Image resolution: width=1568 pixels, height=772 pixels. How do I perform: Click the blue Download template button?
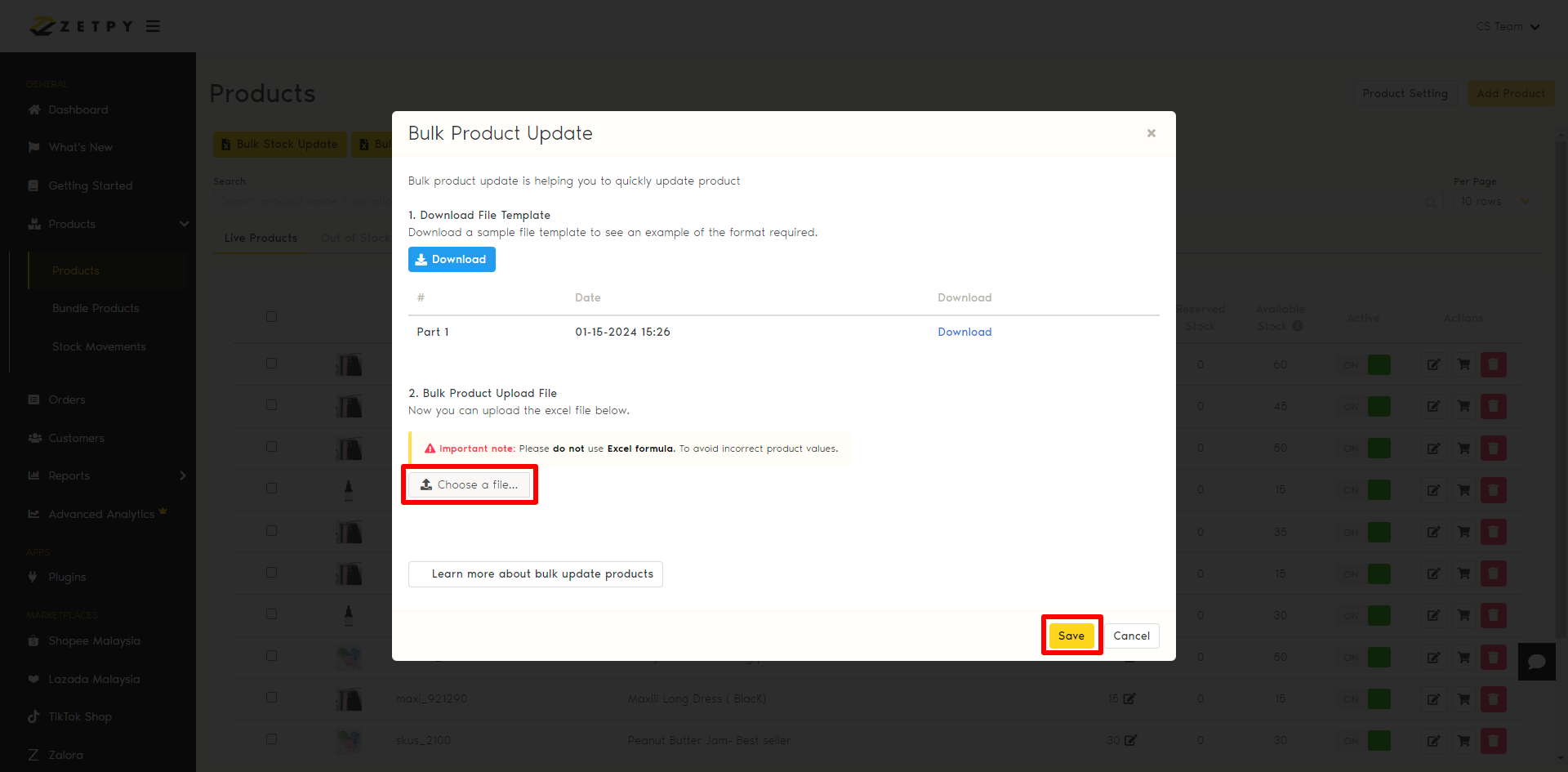tap(452, 259)
